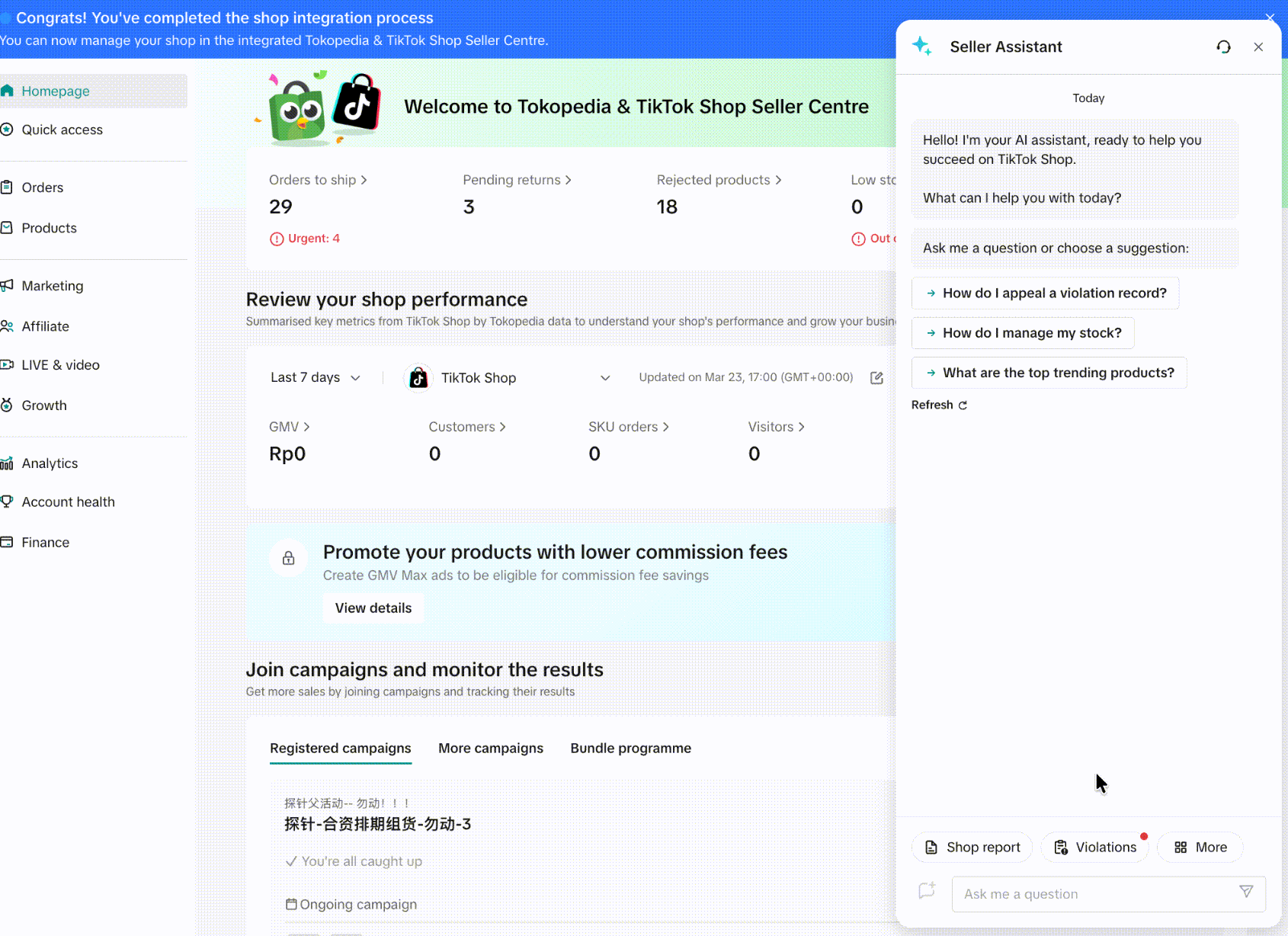This screenshot has width=1288, height=936.
Task: Click the Orders clipboard icon in sidebar
Action: (7, 188)
